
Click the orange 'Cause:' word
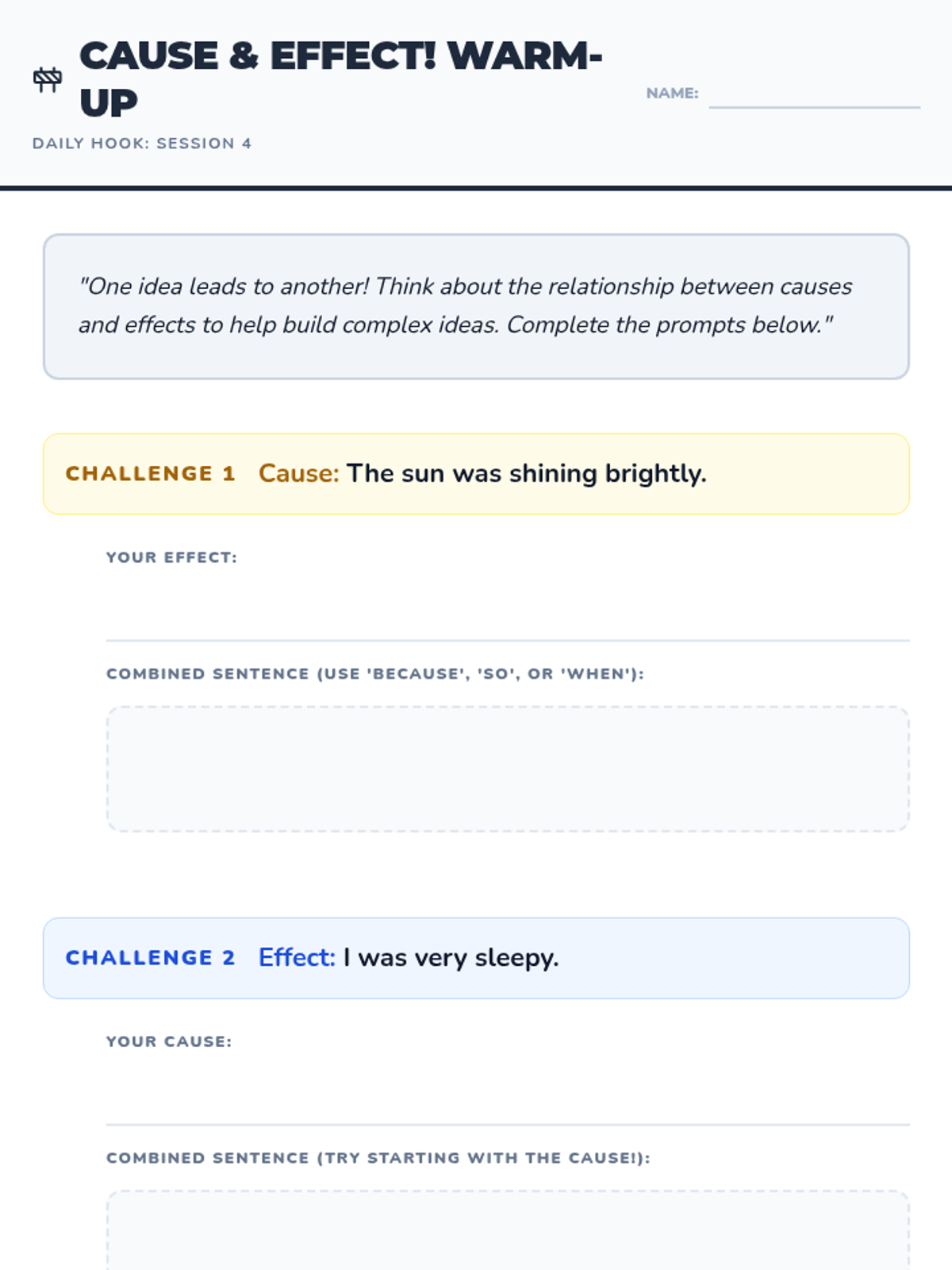click(x=298, y=474)
